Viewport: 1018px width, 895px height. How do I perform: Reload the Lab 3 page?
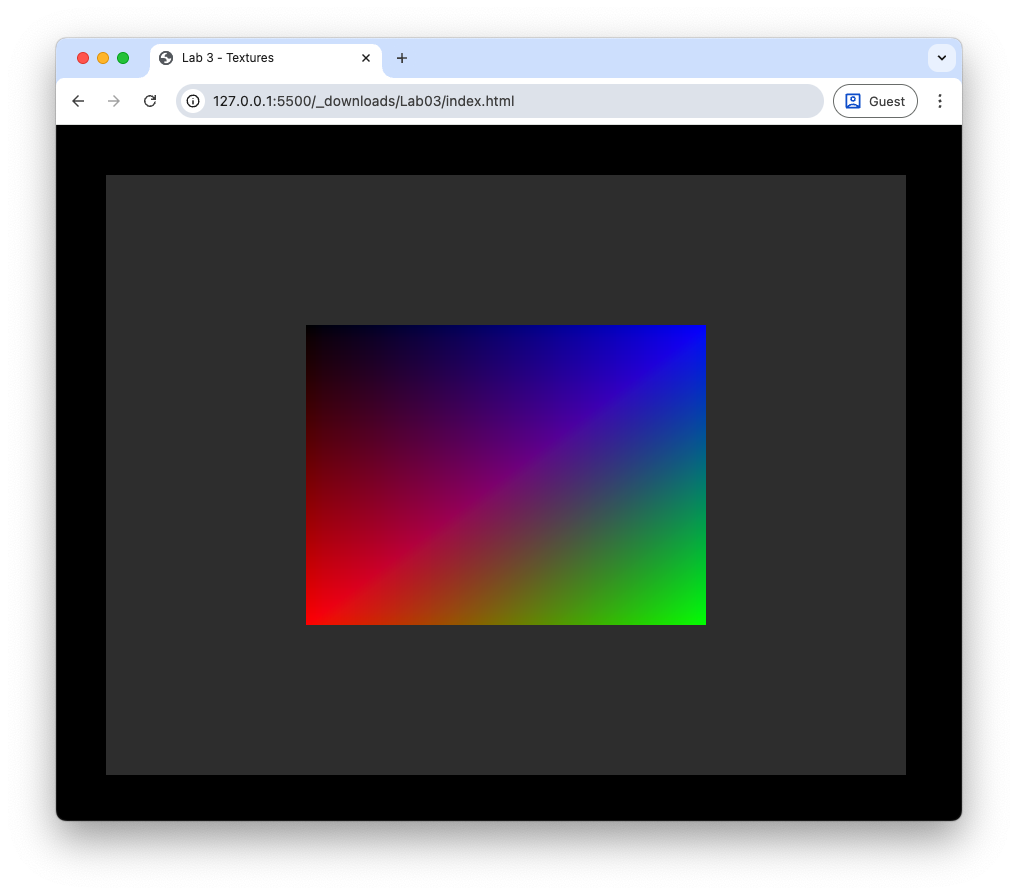150,101
